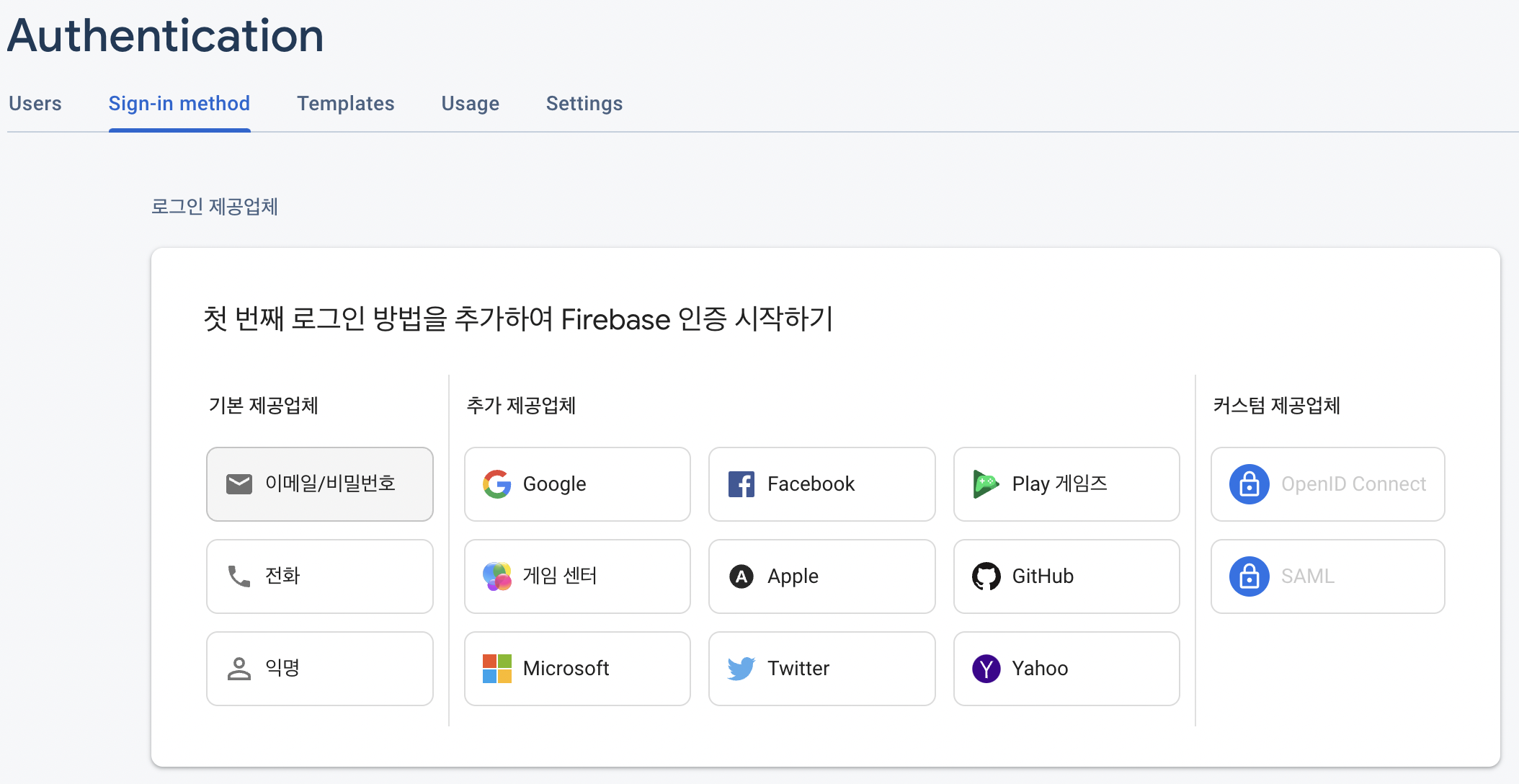Click the Apple provider icon

(741, 576)
